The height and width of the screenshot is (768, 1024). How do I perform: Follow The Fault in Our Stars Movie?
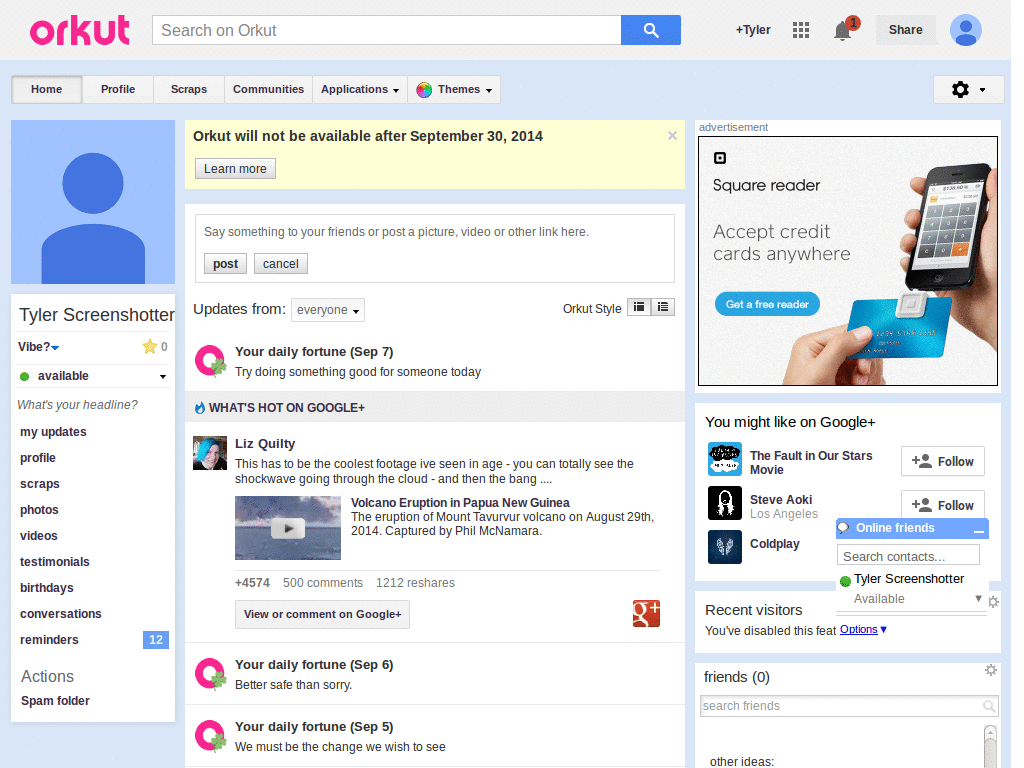(943, 462)
